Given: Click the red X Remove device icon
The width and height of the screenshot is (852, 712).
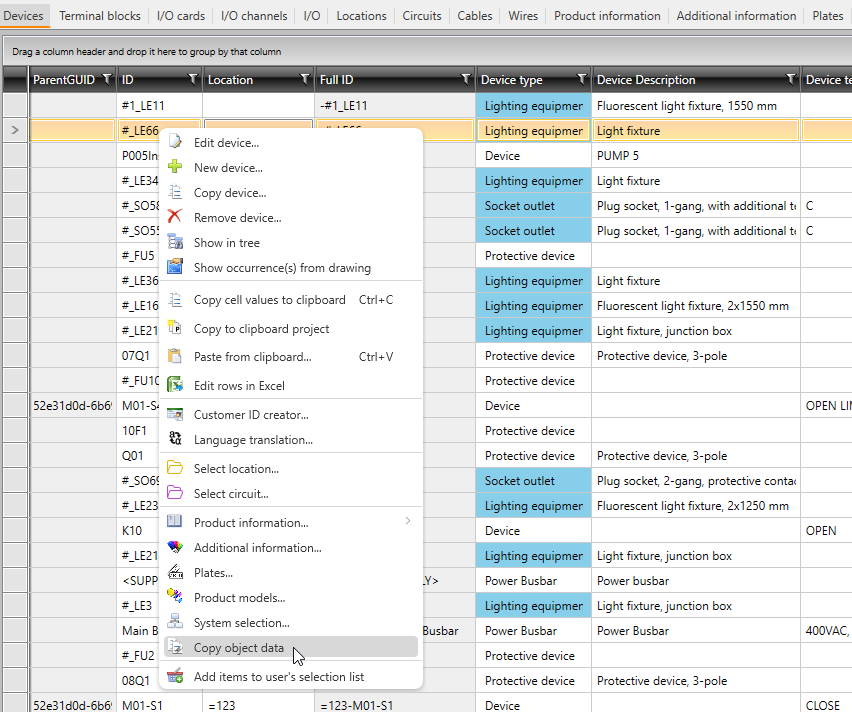Looking at the screenshot, I should tap(175, 217).
